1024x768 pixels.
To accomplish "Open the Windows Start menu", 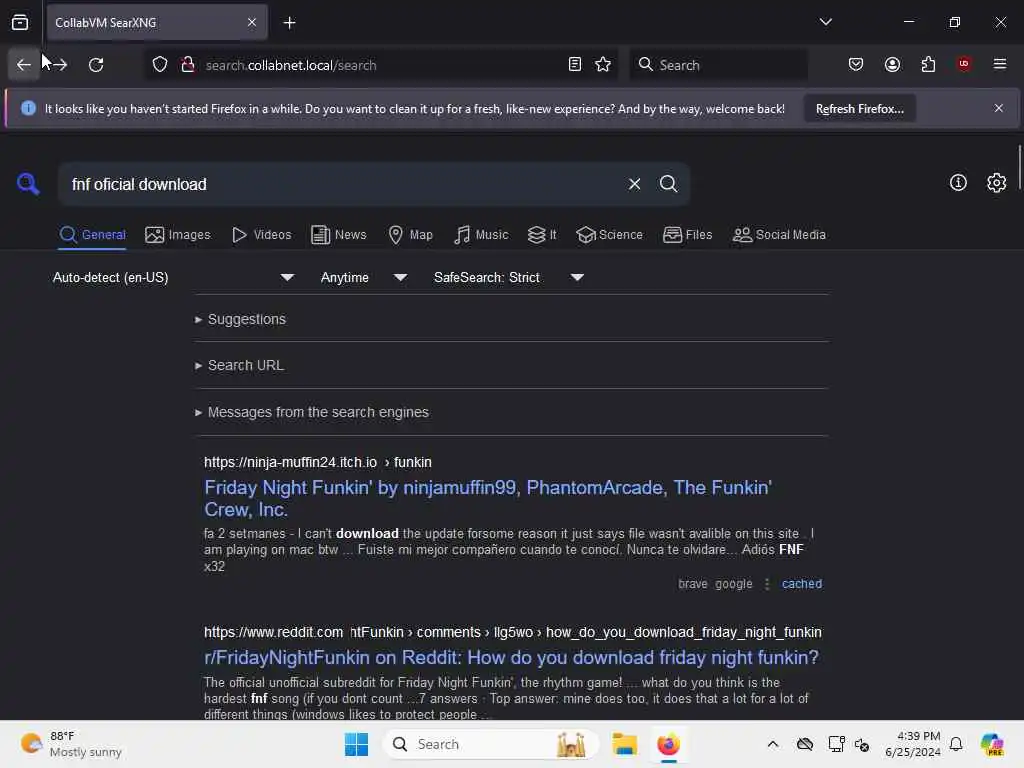I will pos(356,744).
